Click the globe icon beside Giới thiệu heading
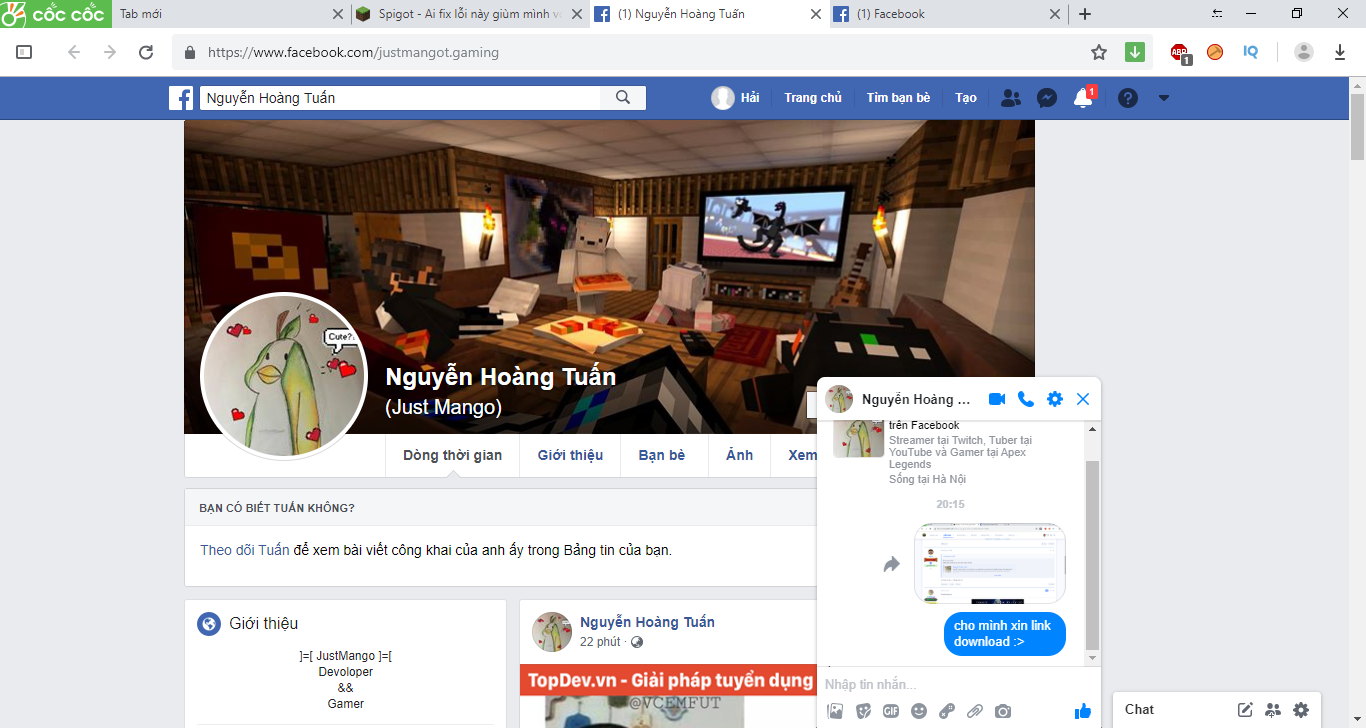 tap(209, 624)
